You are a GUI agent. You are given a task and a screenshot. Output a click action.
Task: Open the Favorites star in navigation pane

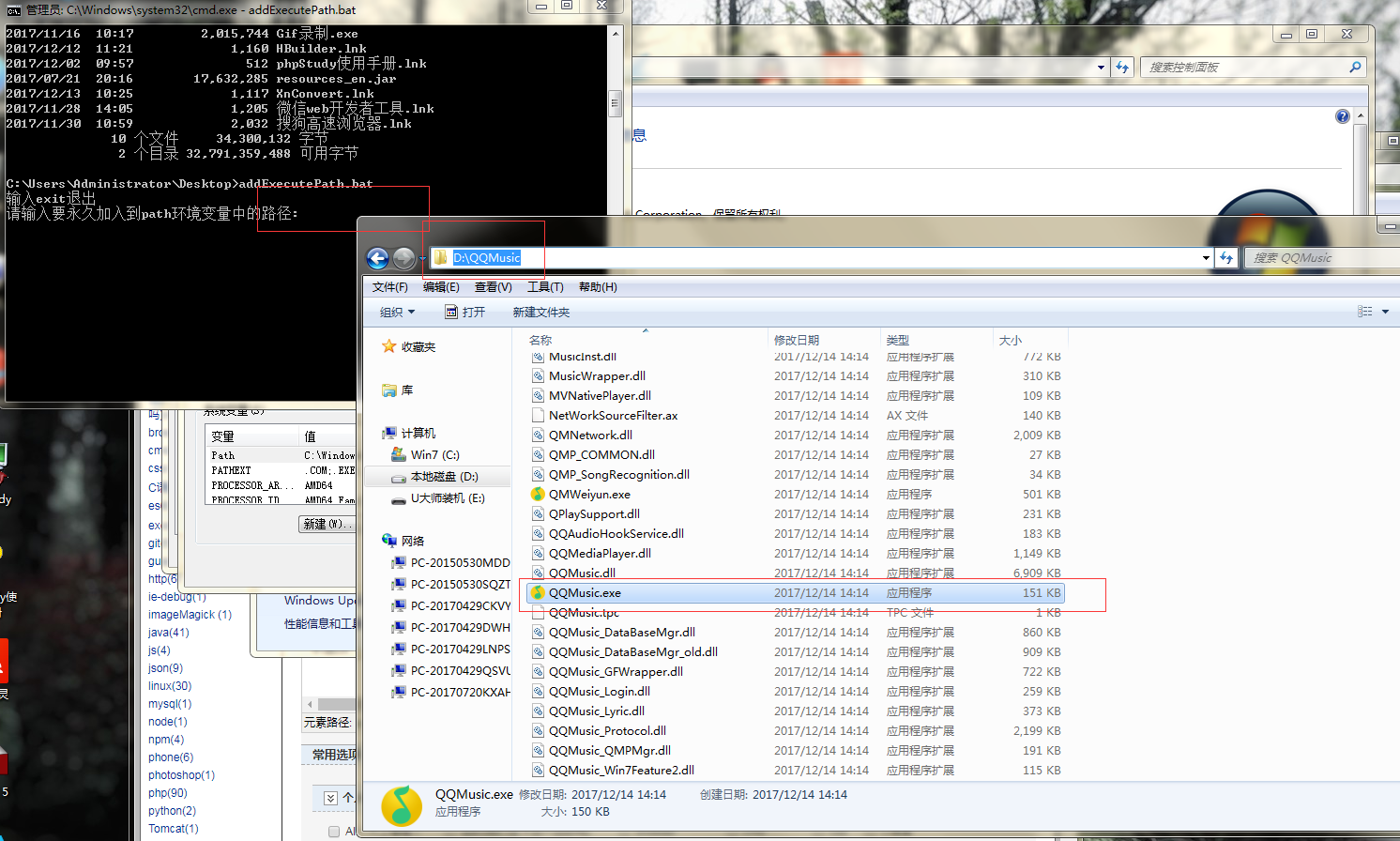coord(389,346)
